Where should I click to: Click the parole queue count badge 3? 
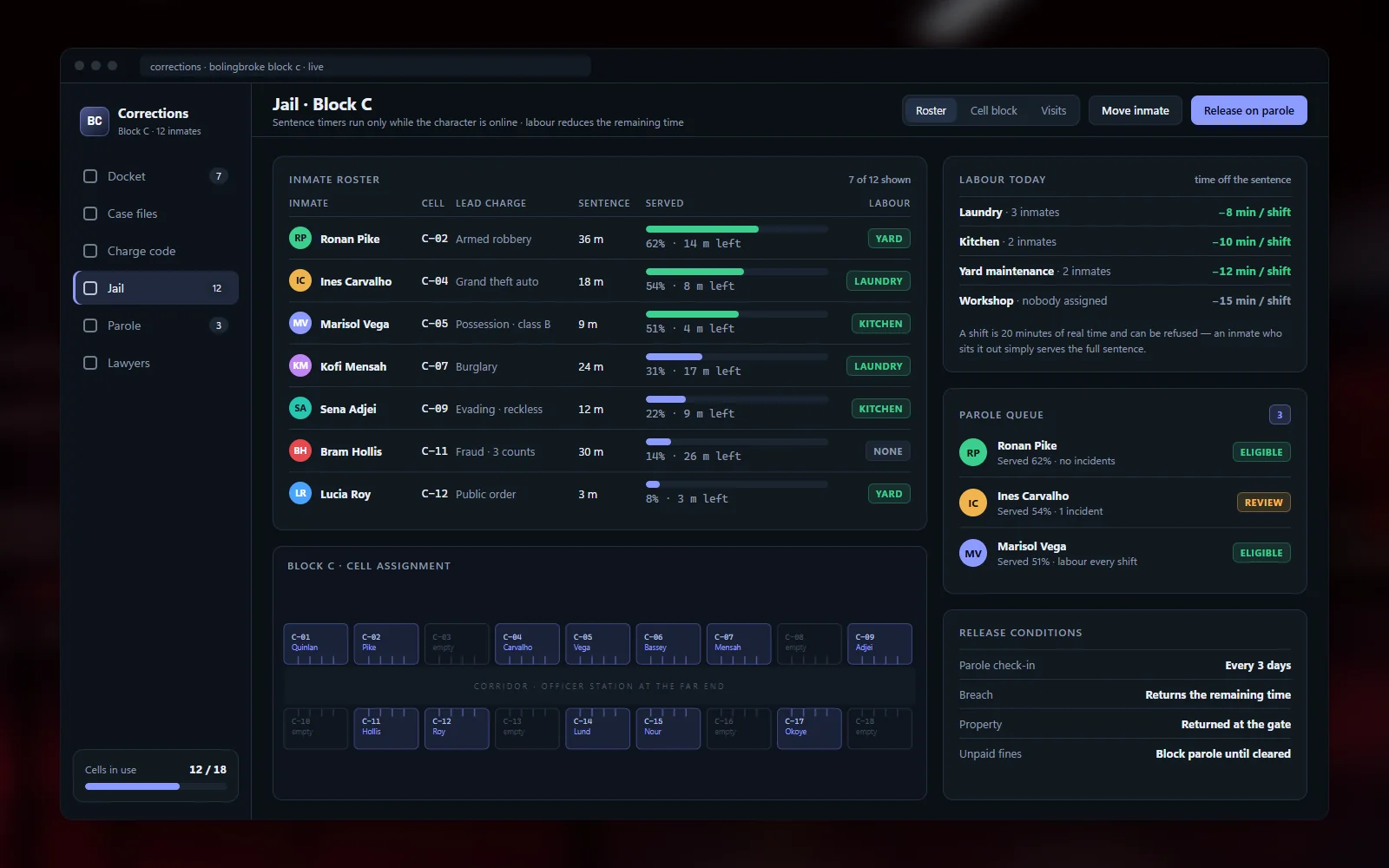pos(1280,415)
